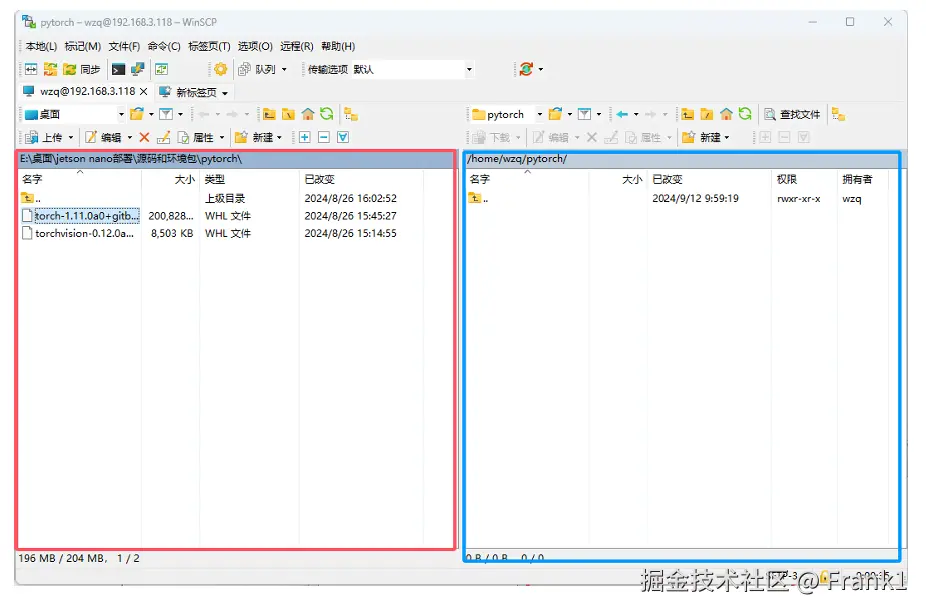Click the home icon in local panel
Viewport: 926px width, 613px height.
(308, 114)
